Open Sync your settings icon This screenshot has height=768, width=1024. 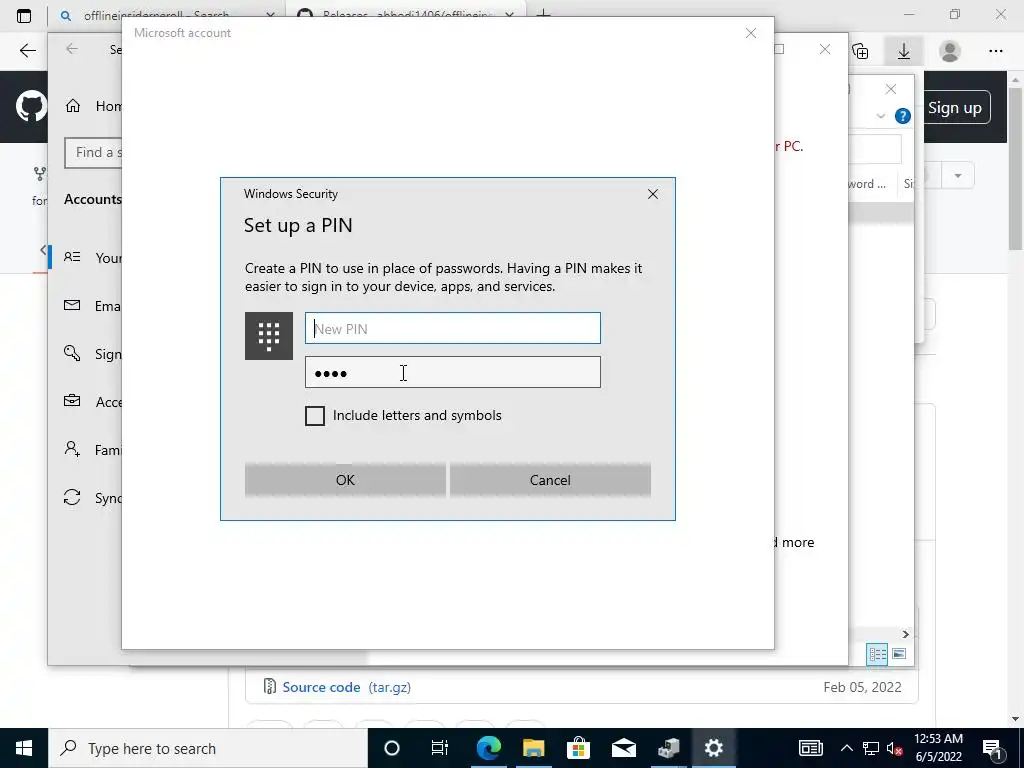(x=72, y=498)
